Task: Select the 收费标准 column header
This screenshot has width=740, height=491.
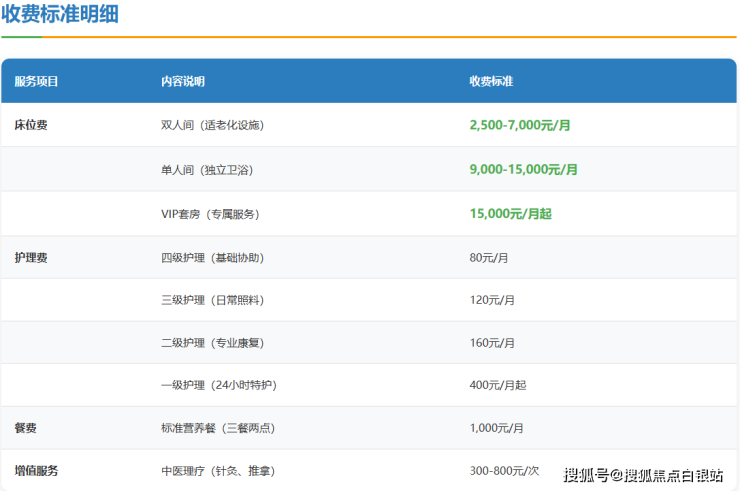Action: [491, 81]
